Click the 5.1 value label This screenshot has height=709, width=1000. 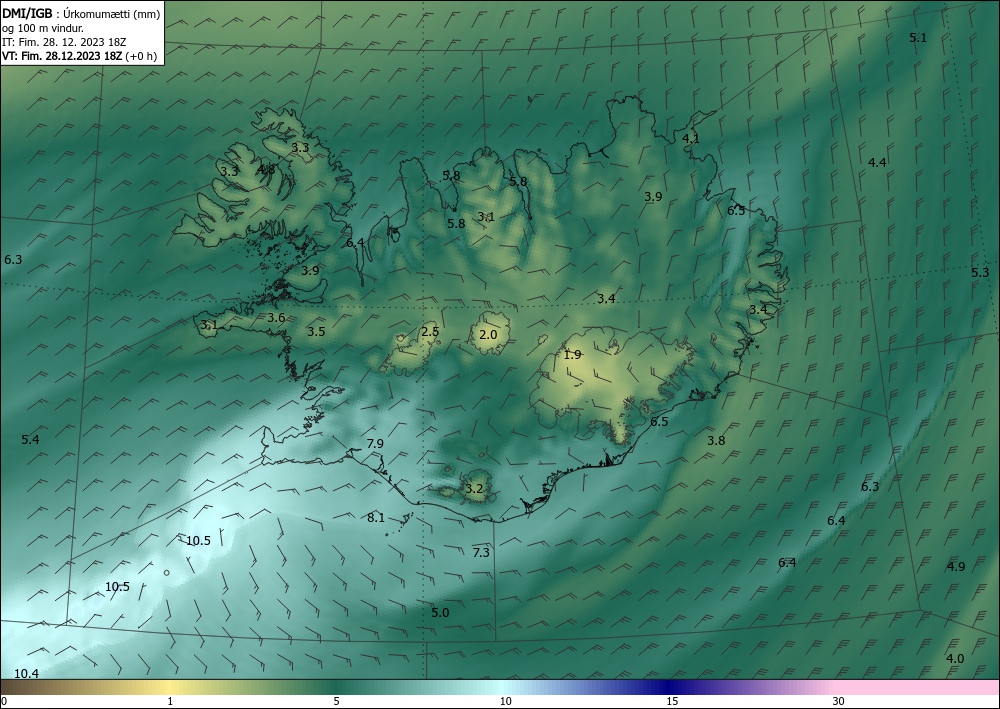(x=918, y=38)
